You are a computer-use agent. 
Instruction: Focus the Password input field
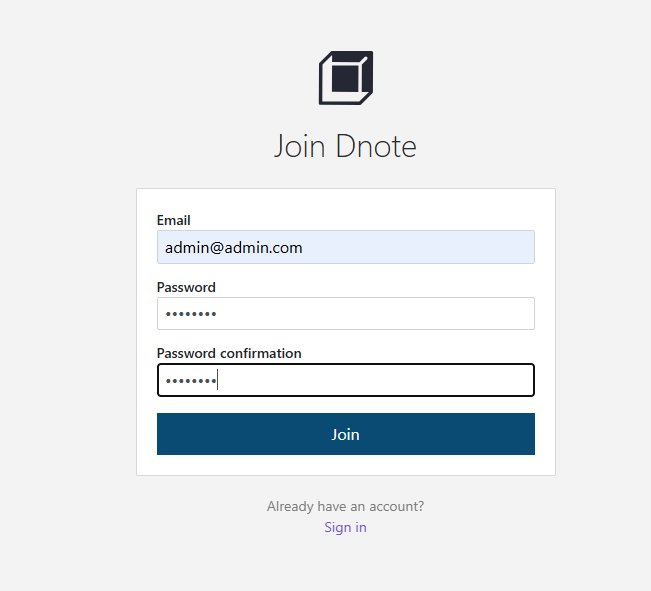[x=345, y=314]
